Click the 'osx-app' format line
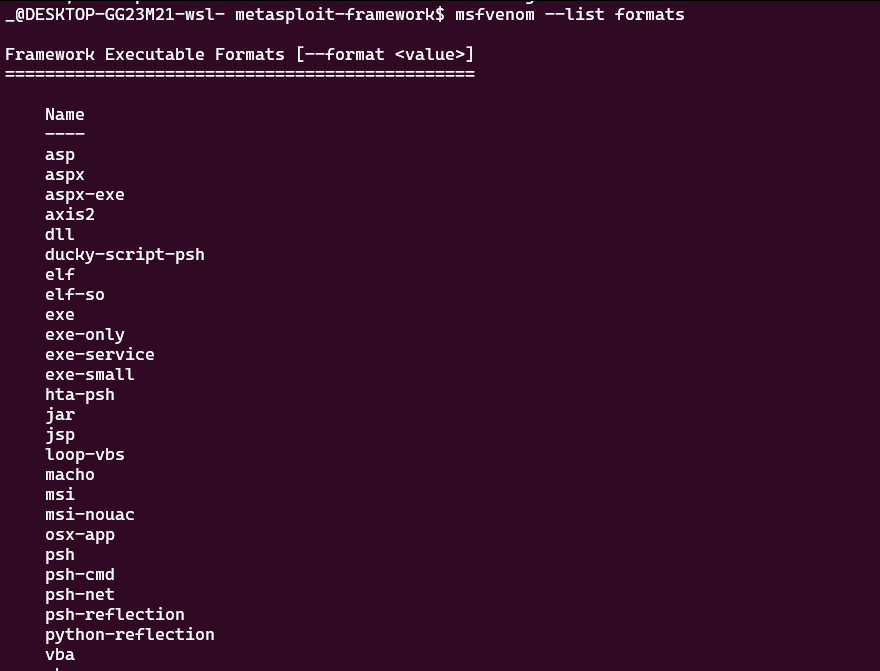This screenshot has height=671, width=880. pos(80,534)
